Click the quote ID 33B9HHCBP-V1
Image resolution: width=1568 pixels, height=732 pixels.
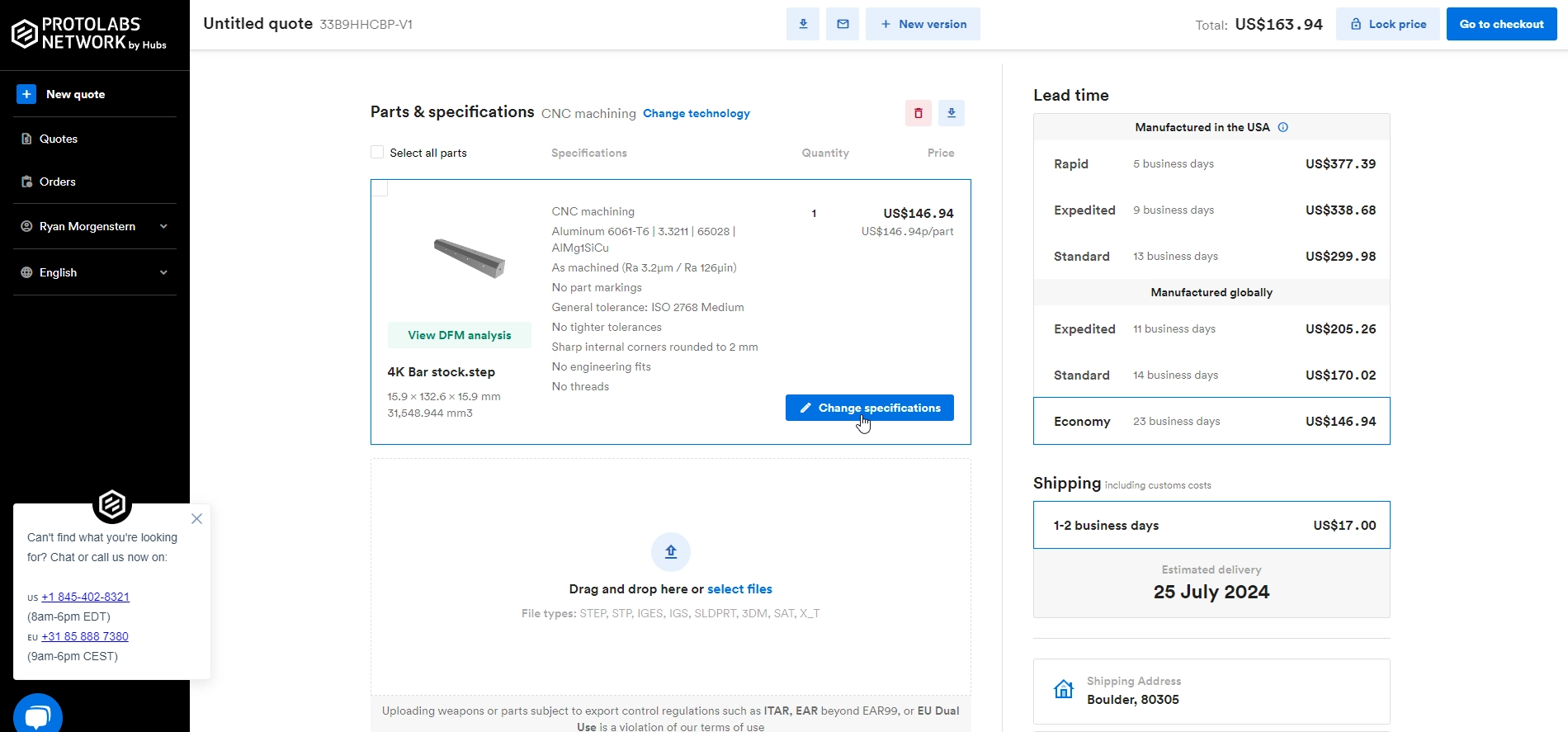point(366,25)
